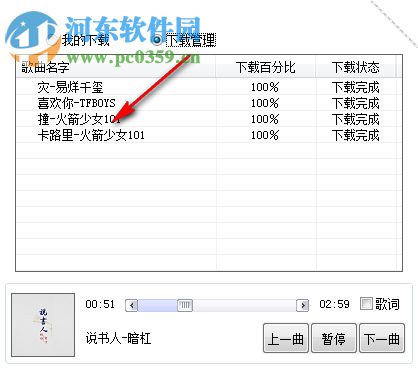Image resolution: width=418 pixels, height=382 pixels.
Task: Sort by the 下载状态 column header
Action: (x=356, y=67)
